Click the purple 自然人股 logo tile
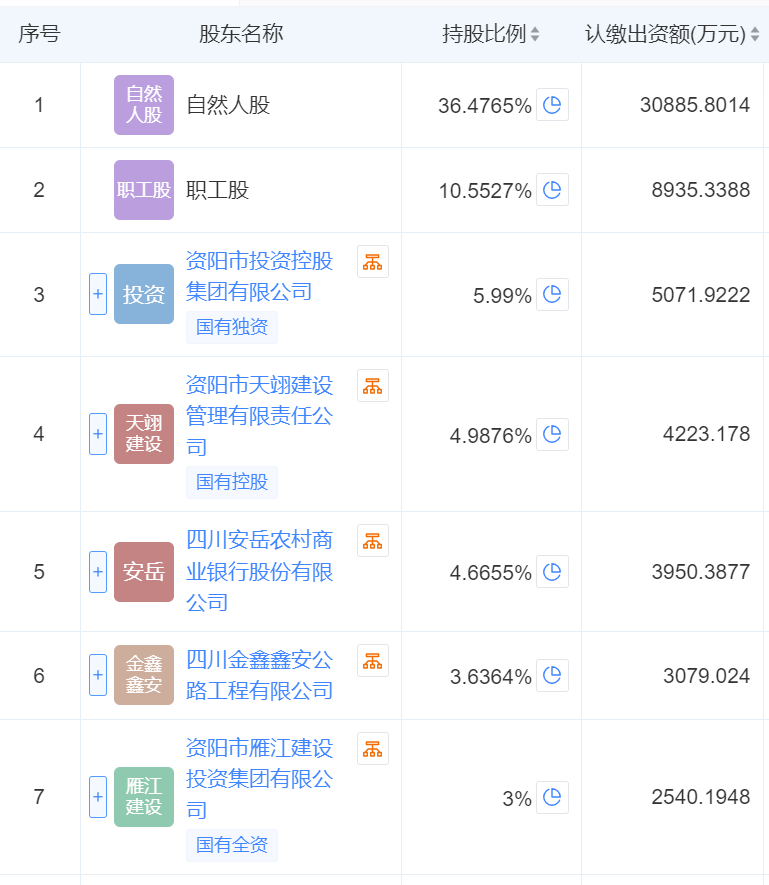769x885 pixels. pyautogui.click(x=144, y=105)
